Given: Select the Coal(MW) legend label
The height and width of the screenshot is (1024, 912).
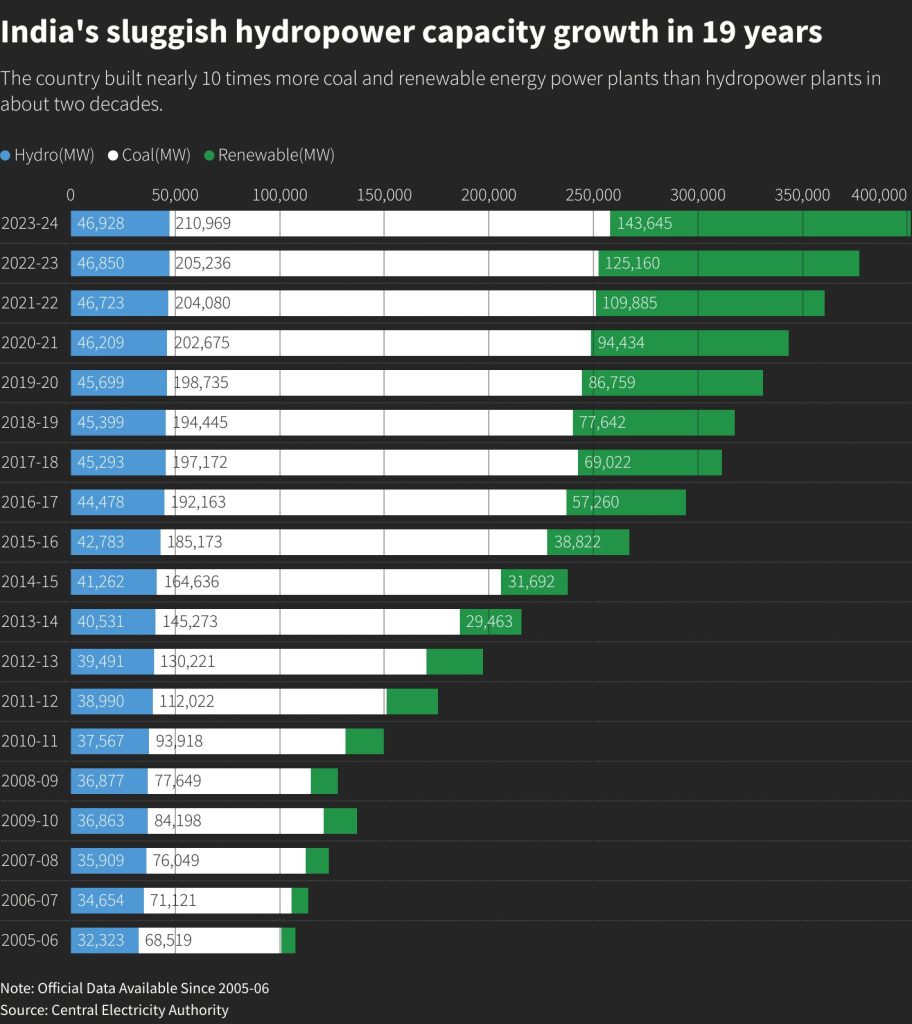Looking at the screenshot, I should 156,155.
